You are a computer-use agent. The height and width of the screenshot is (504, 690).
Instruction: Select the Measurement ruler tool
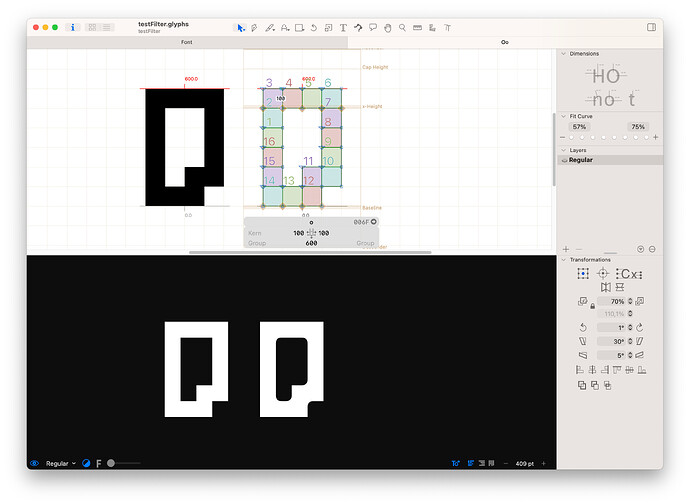[417, 27]
